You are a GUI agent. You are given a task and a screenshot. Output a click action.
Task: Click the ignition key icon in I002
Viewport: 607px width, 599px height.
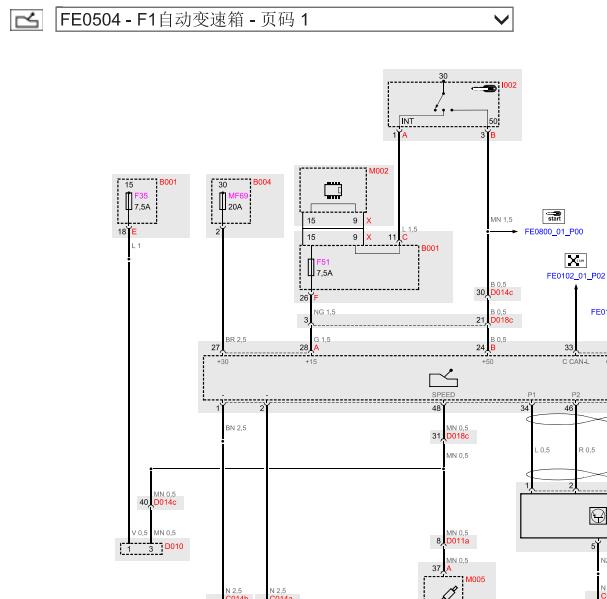click(x=484, y=89)
